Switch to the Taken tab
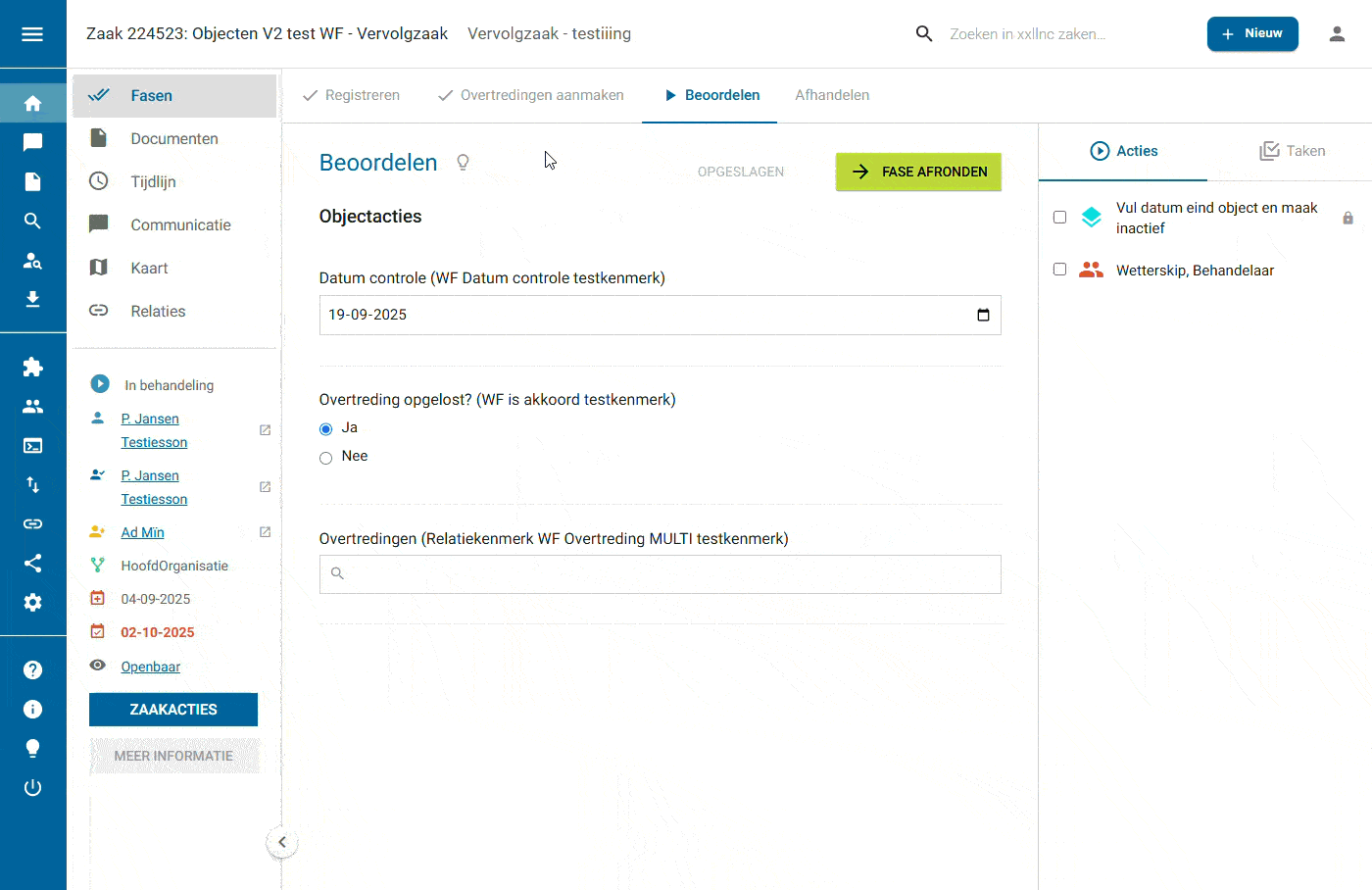1372x890 pixels. 1293,151
